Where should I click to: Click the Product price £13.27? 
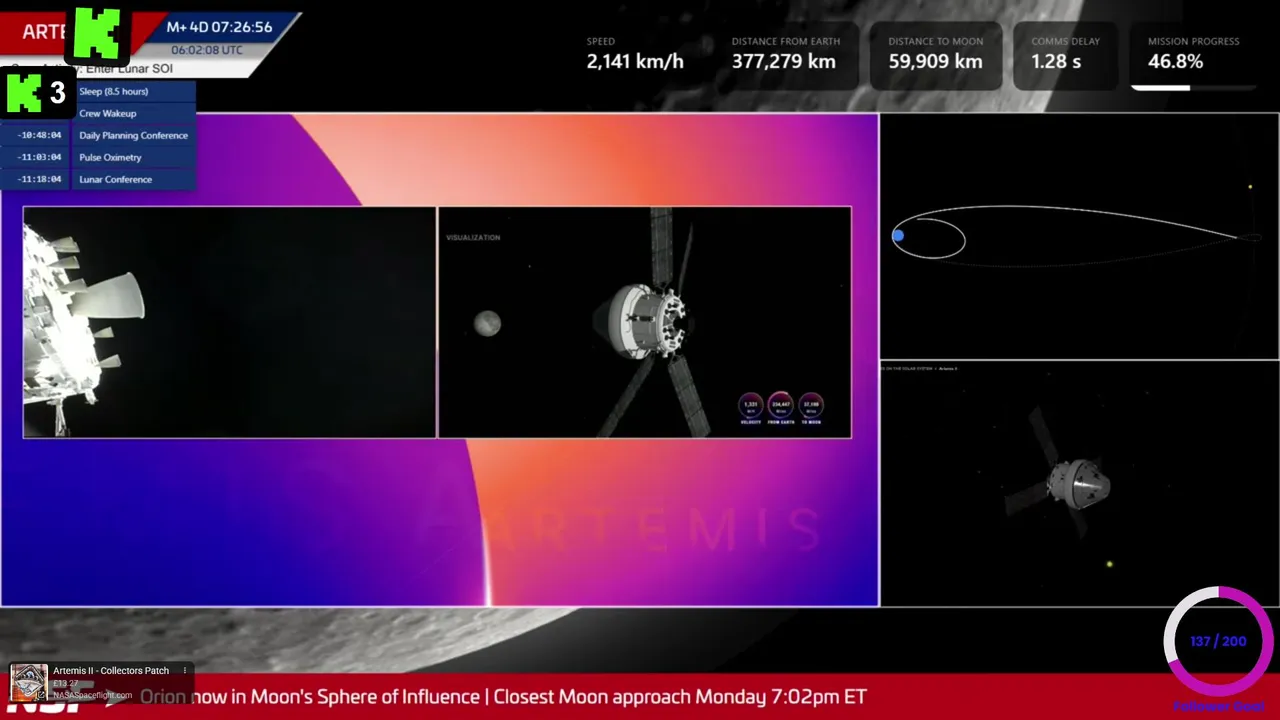tap(66, 684)
